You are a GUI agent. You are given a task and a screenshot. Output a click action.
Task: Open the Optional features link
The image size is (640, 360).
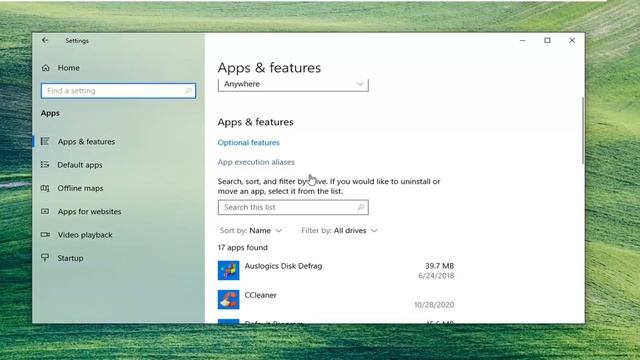[249, 142]
